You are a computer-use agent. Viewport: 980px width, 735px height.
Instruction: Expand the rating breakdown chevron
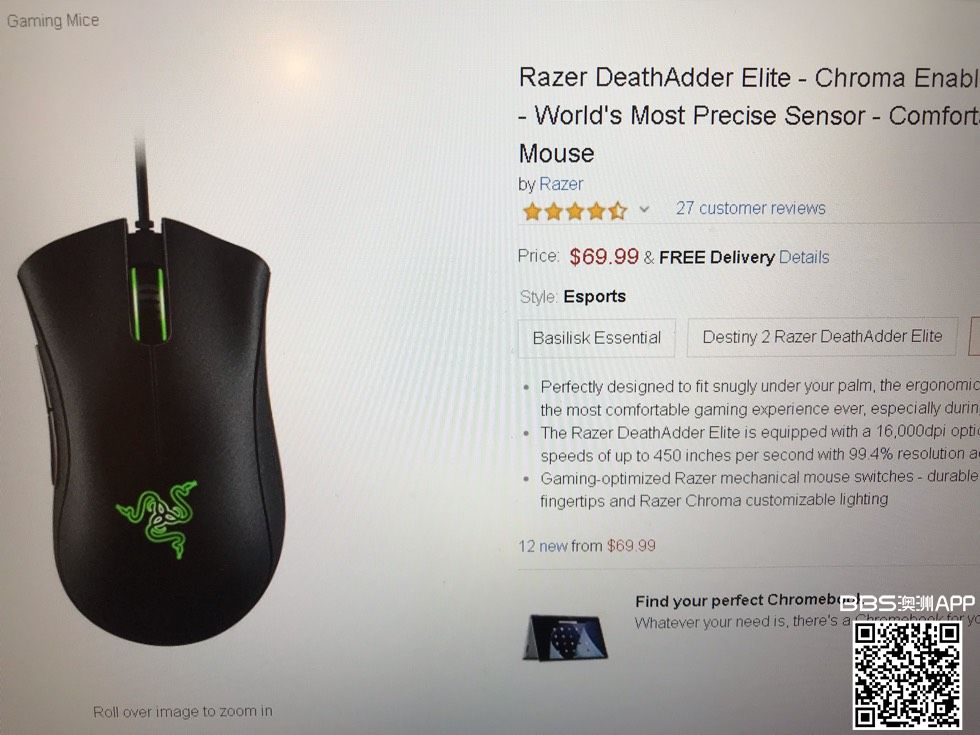click(644, 209)
